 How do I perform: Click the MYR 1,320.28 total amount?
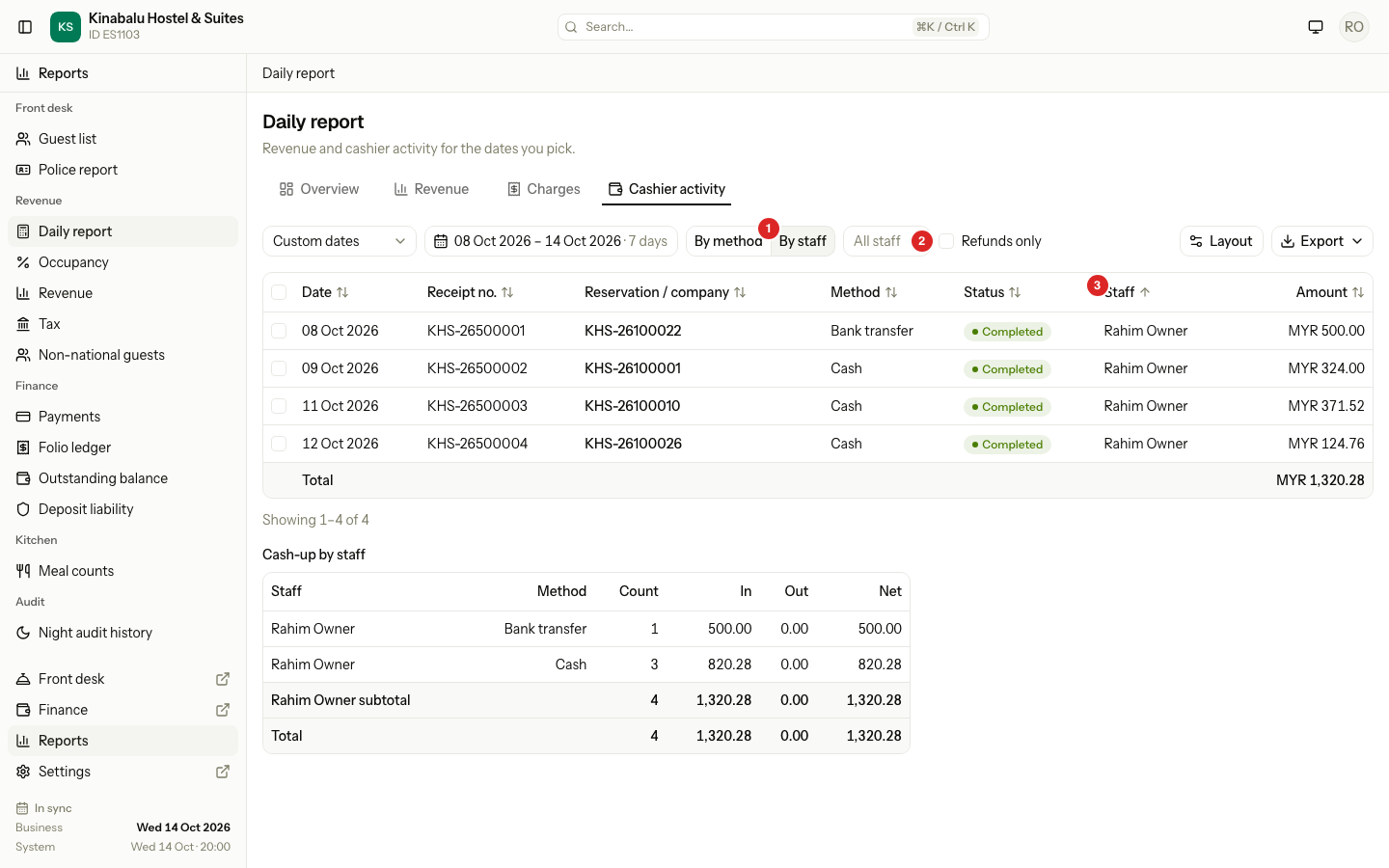click(x=1321, y=480)
